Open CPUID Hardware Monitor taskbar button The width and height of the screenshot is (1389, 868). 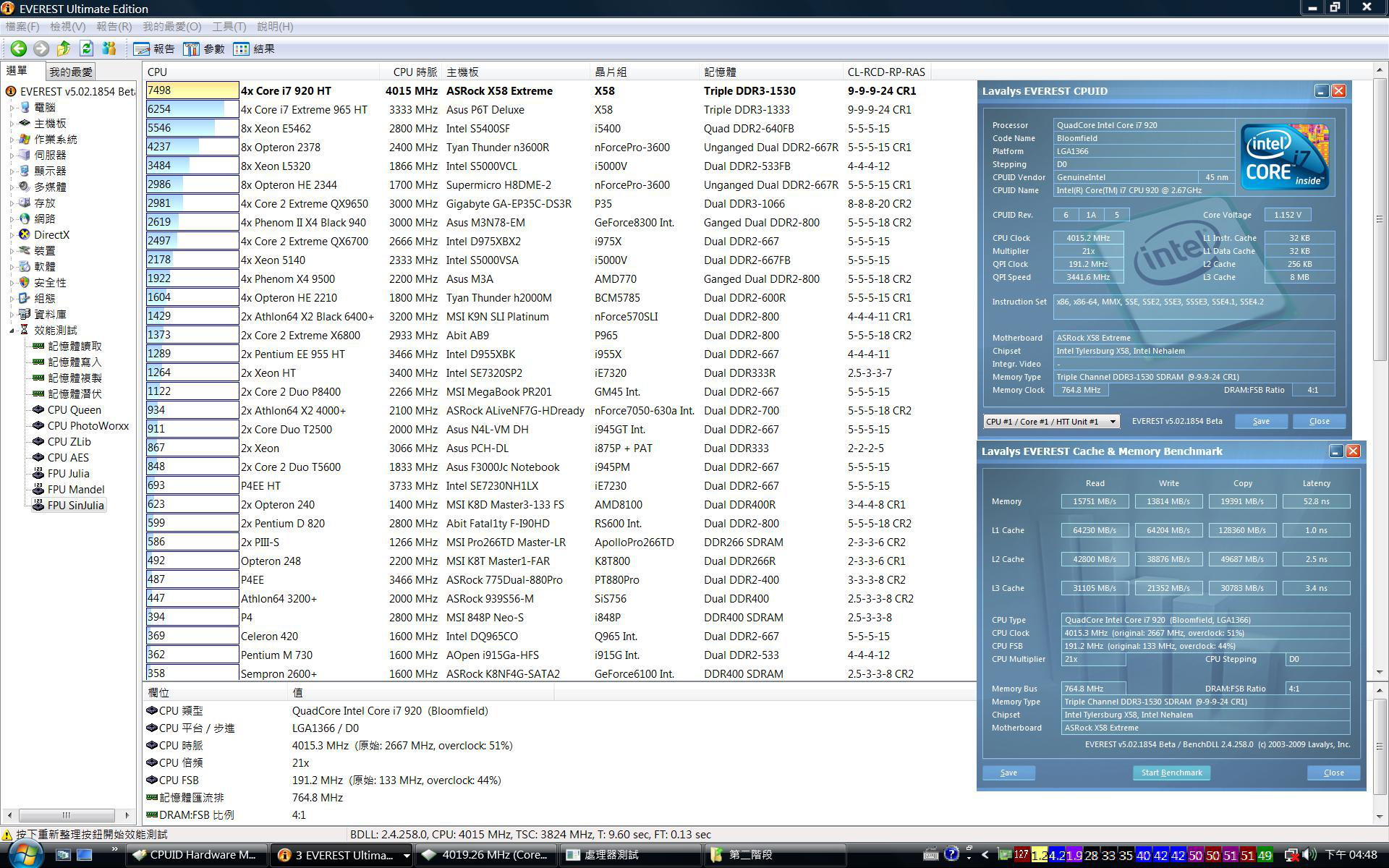[x=196, y=855]
